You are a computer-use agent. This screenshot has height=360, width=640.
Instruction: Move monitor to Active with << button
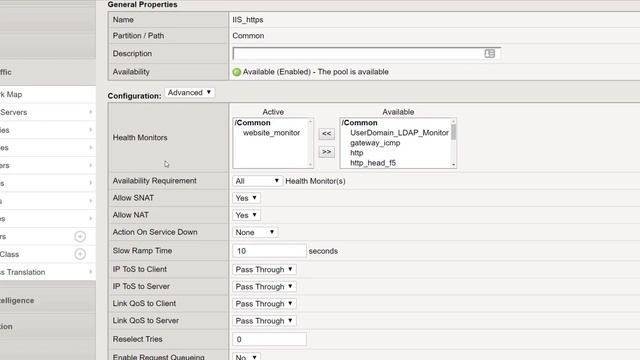[x=327, y=133]
